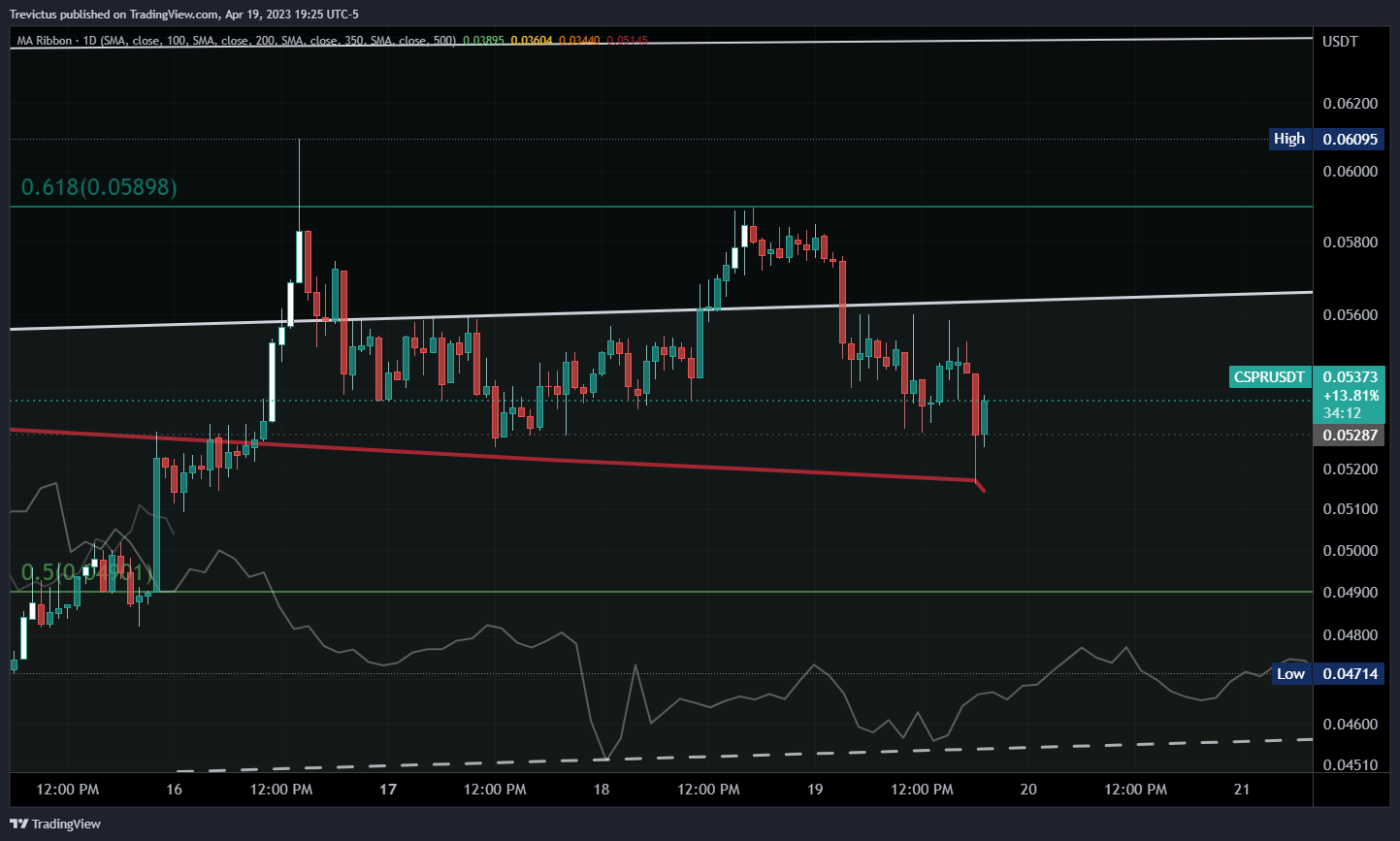This screenshot has height=841, width=1400.
Task: Click bold date 17 on the time axis
Action: 388,790
